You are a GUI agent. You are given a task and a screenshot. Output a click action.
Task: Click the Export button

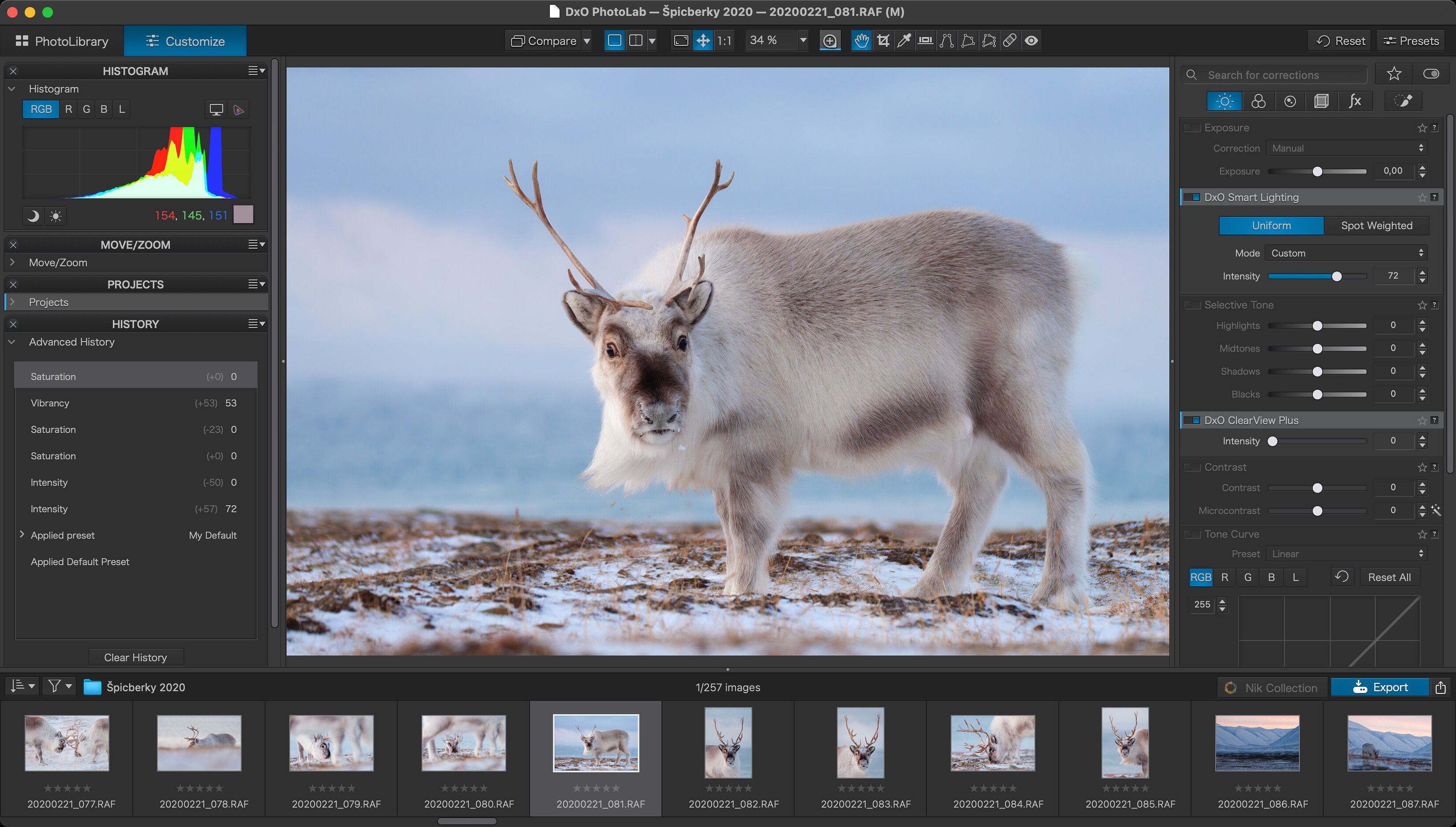click(x=1380, y=687)
